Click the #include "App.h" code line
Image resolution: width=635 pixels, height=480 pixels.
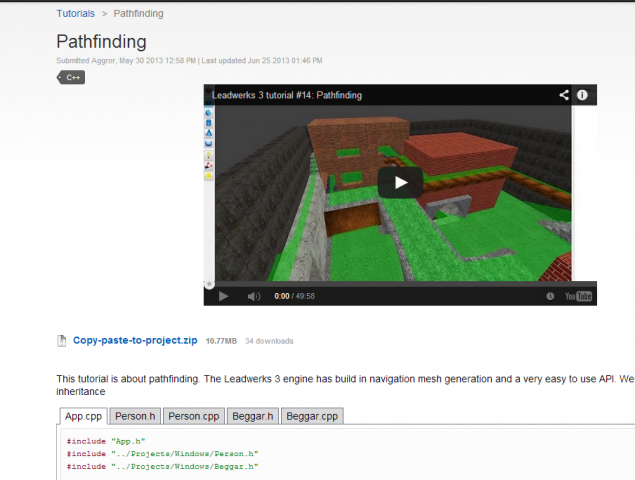tap(106, 441)
